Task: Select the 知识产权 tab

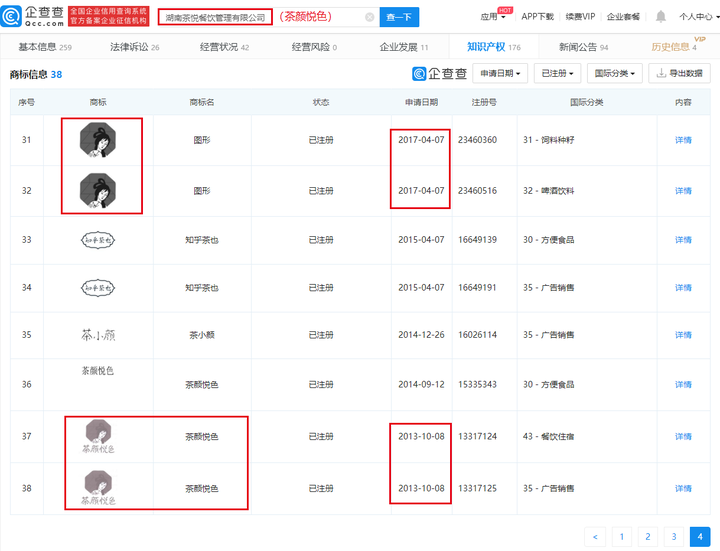Action: [x=494, y=47]
